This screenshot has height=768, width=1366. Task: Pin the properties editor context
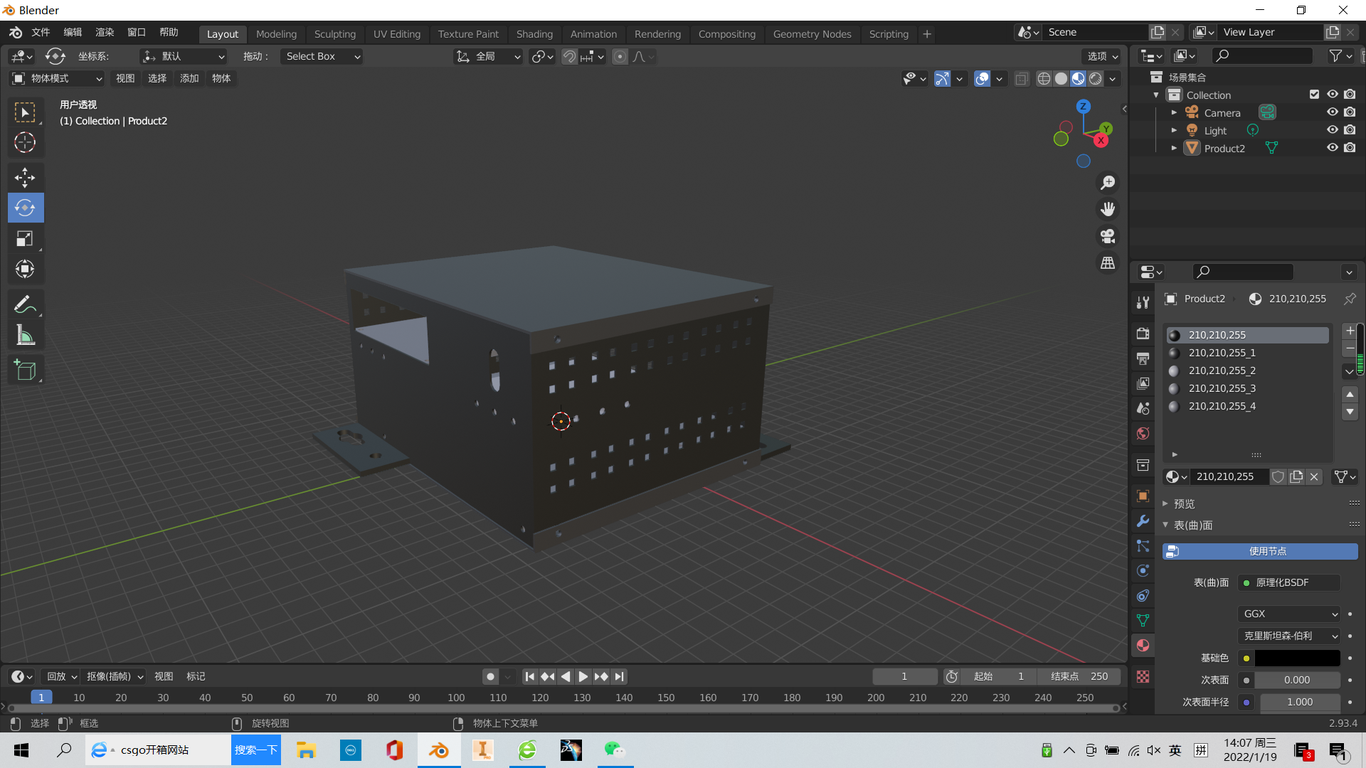1350,299
